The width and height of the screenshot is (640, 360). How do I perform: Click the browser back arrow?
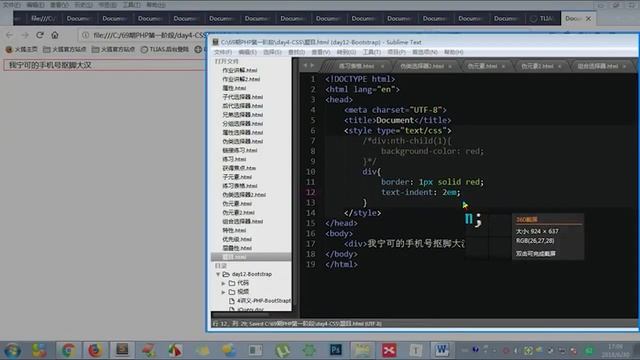click(x=9, y=35)
